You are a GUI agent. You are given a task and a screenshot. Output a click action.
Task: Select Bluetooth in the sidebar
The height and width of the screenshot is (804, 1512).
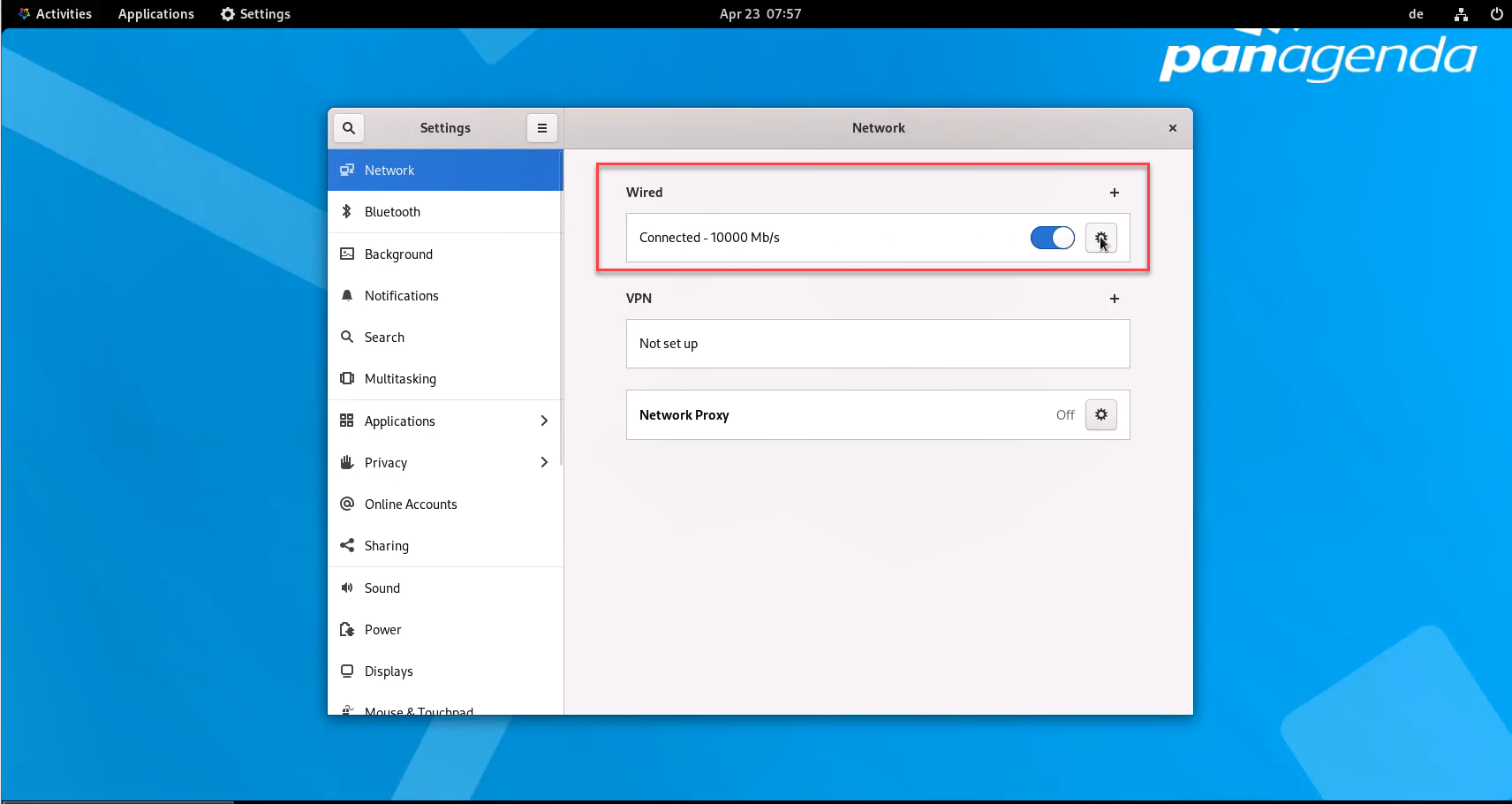coord(392,212)
